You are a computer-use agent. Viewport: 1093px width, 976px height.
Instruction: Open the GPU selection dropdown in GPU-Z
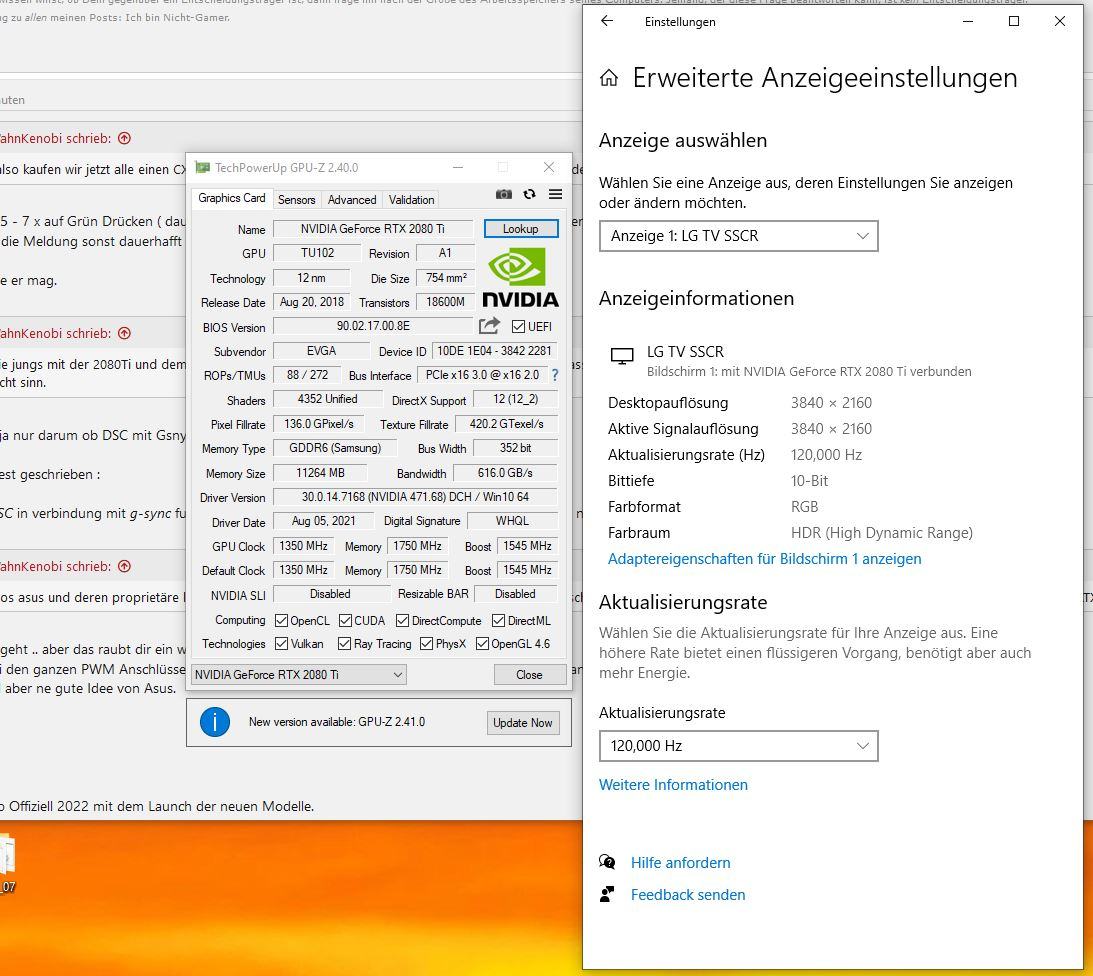click(298, 674)
